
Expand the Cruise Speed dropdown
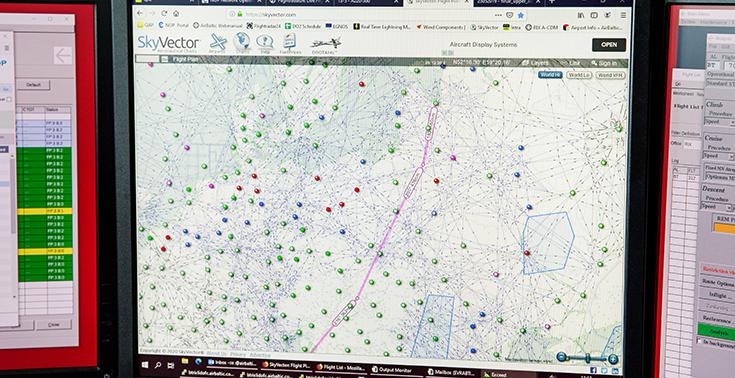tap(718, 157)
